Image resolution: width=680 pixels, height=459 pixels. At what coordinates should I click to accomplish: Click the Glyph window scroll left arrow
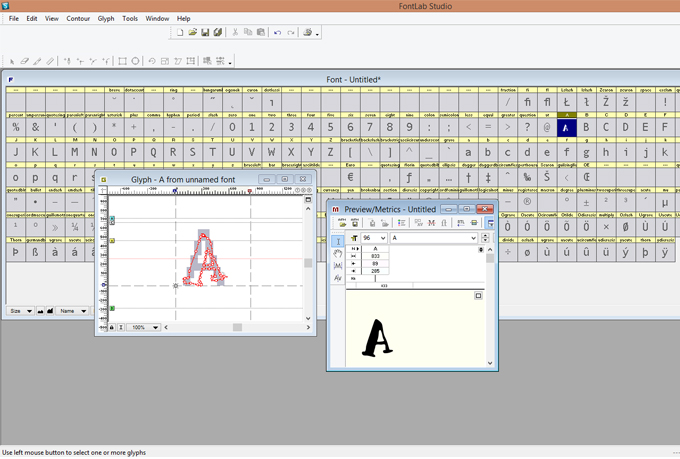coord(166,328)
